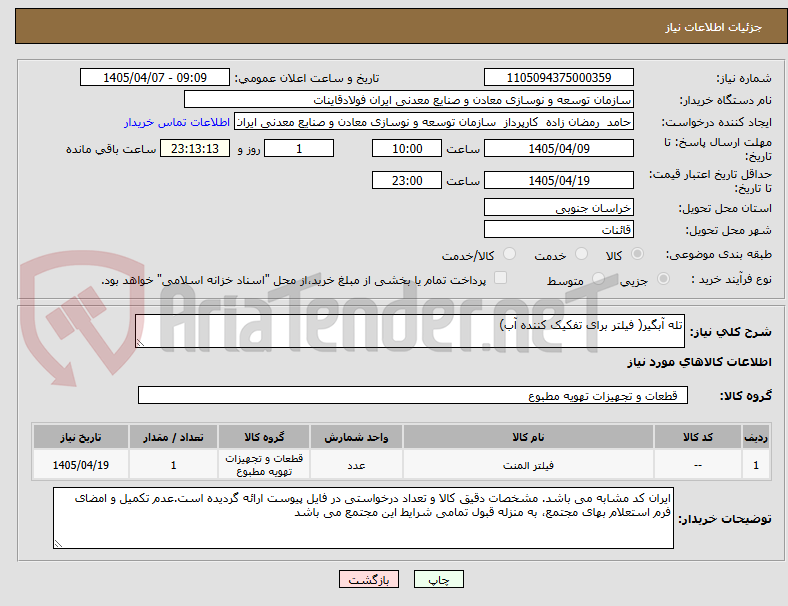This screenshot has height=606, width=788.
Task: Click the 1405/04/19 date cell in table
Action: 81,465
